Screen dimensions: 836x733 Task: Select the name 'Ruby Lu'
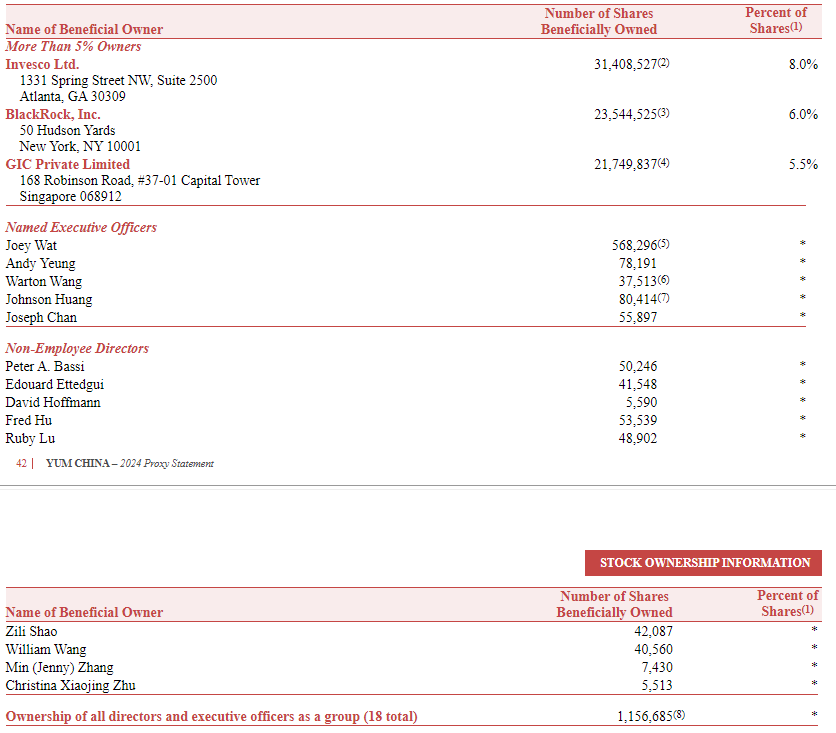coord(30,439)
